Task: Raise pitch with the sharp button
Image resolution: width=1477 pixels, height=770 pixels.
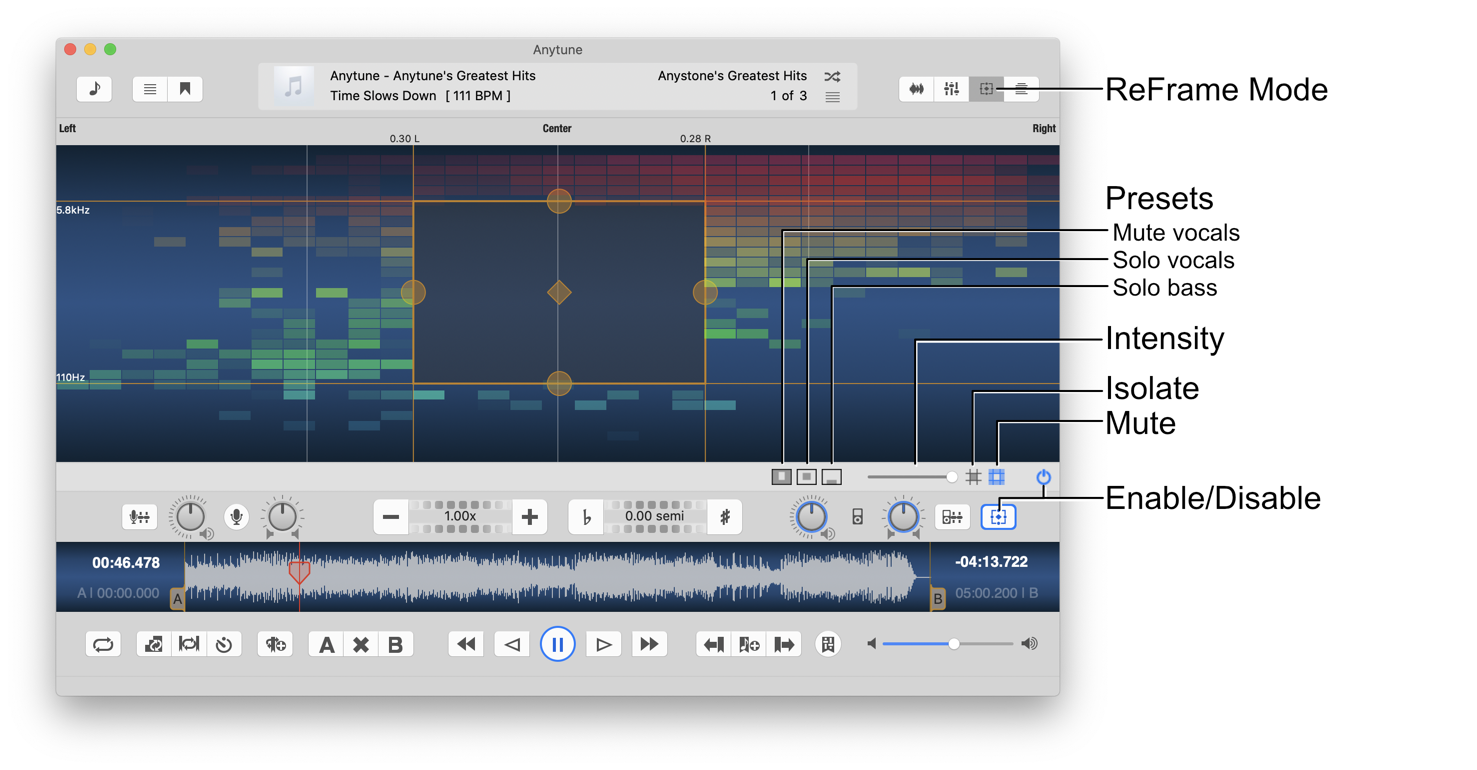Action: pyautogui.click(x=725, y=517)
